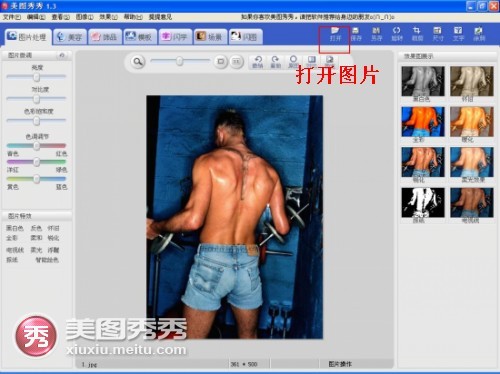Click the 黄色-蓝色 tone slider handle

pyautogui.click(x=36, y=179)
